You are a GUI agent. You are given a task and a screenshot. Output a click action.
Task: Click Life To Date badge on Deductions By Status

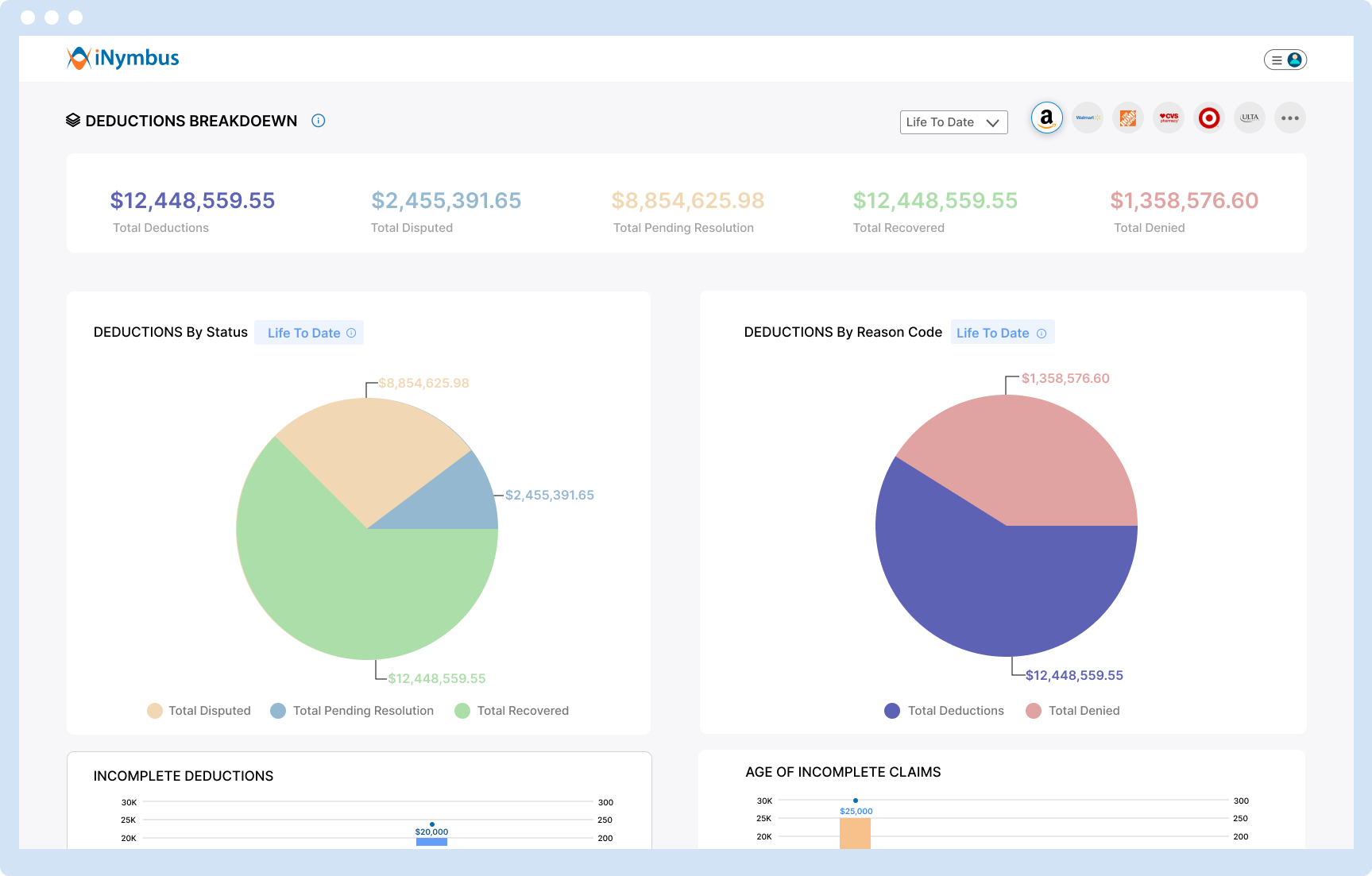[x=308, y=332]
